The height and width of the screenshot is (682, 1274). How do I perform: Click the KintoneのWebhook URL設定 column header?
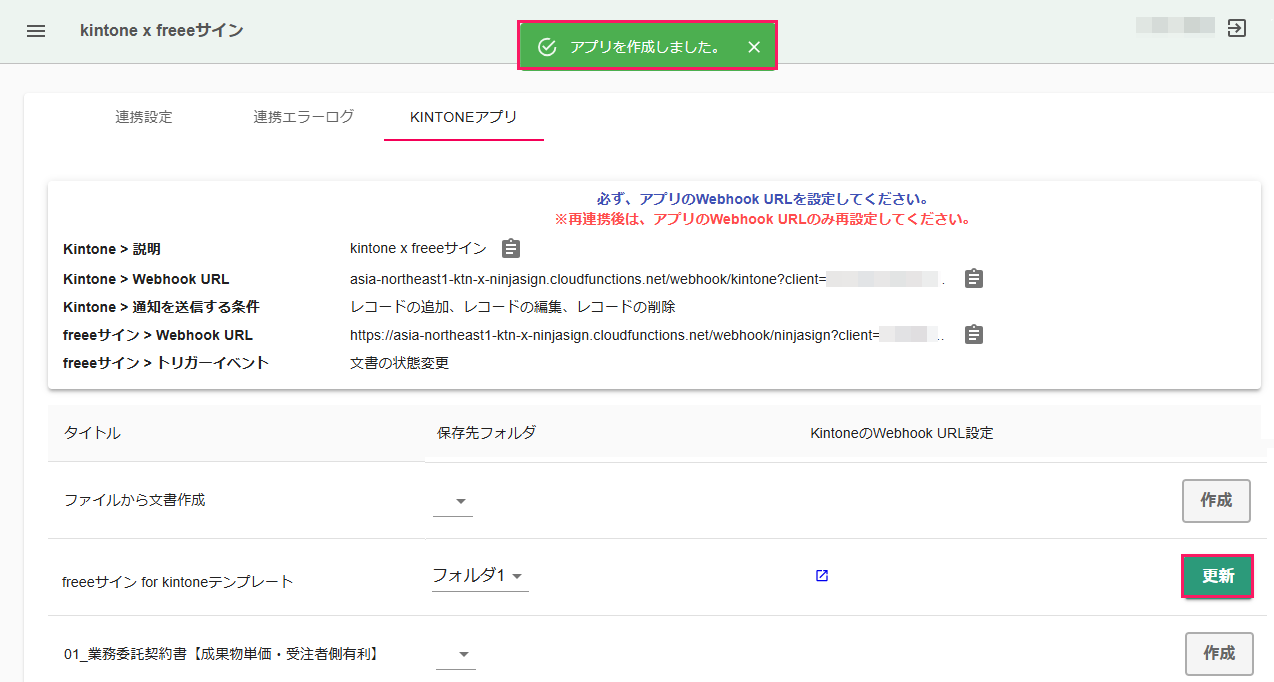tap(902, 433)
